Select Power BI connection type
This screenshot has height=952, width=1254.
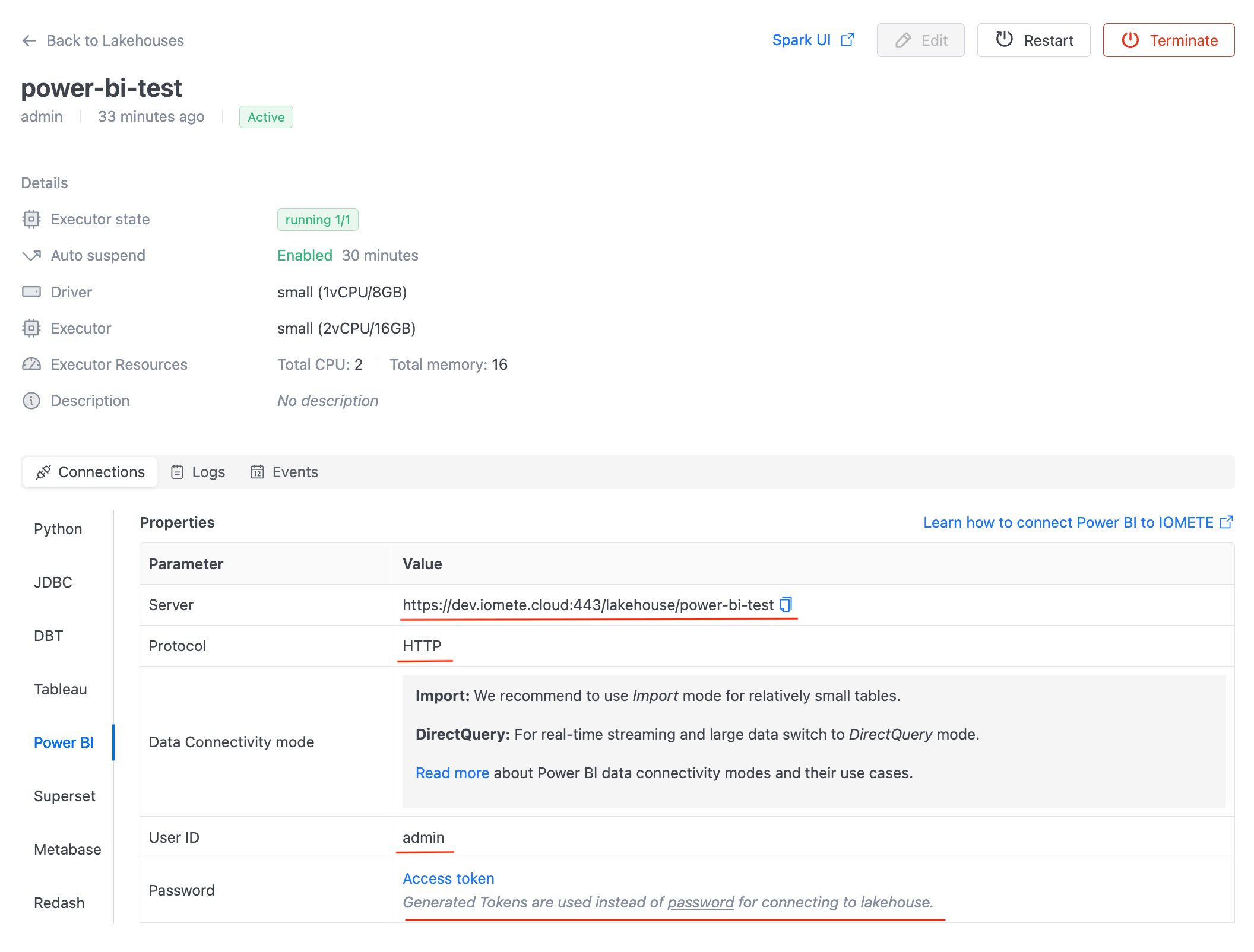[x=64, y=742]
